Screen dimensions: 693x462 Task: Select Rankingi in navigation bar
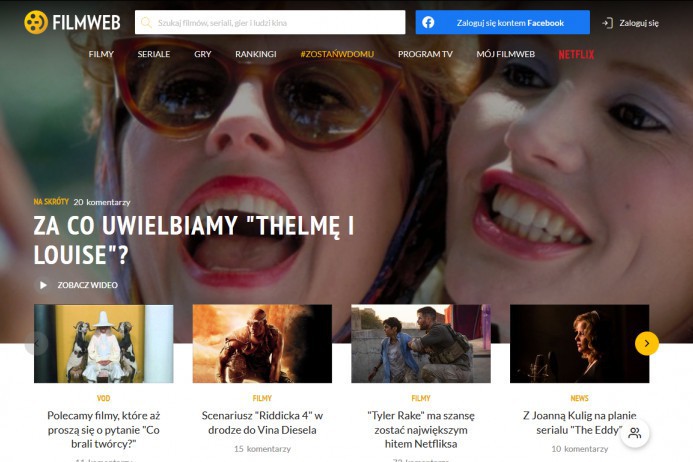[x=255, y=54]
